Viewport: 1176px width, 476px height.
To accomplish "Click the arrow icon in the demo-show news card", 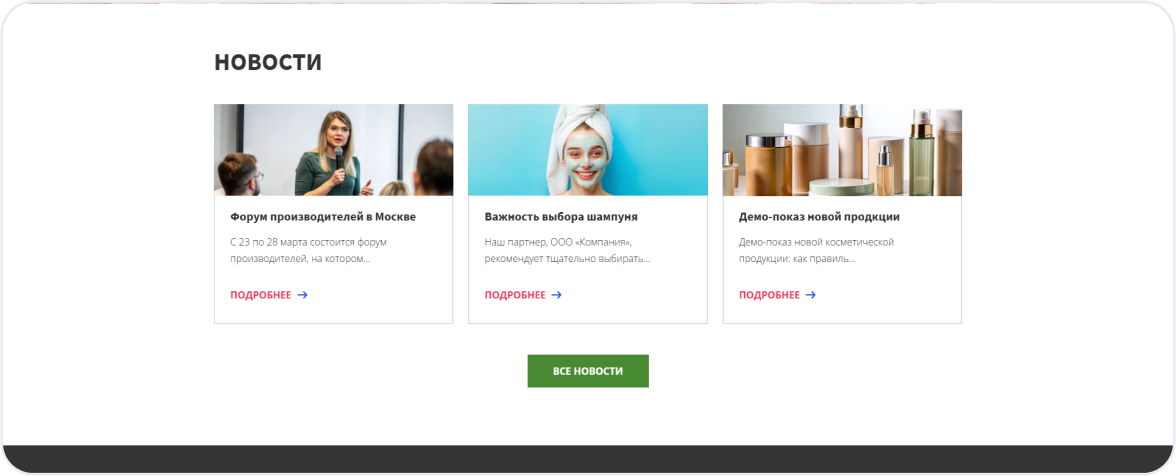I will coord(811,295).
